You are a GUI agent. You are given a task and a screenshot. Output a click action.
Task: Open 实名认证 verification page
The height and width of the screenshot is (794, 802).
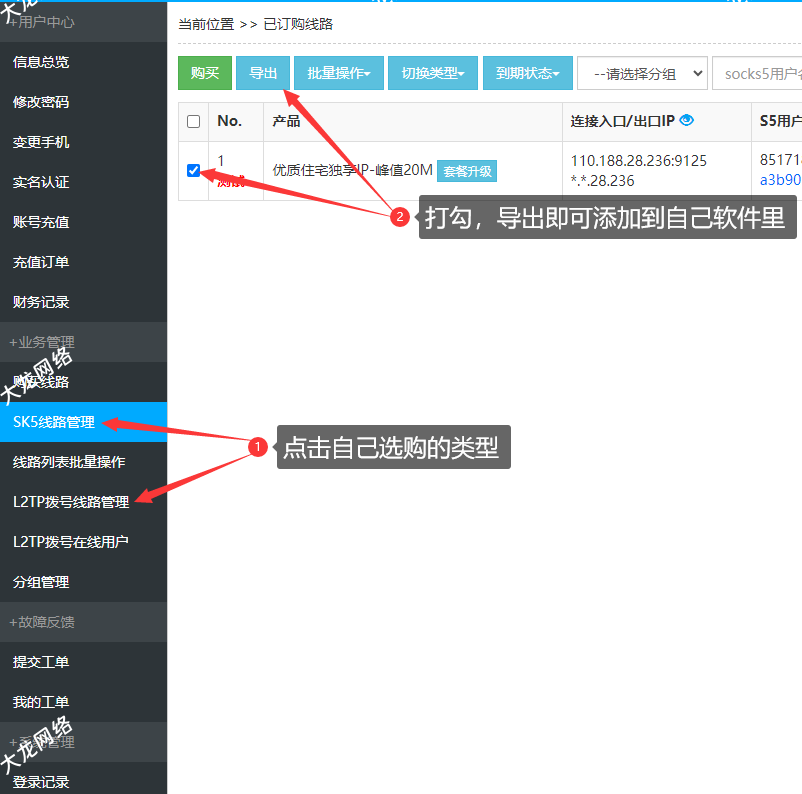[41, 182]
